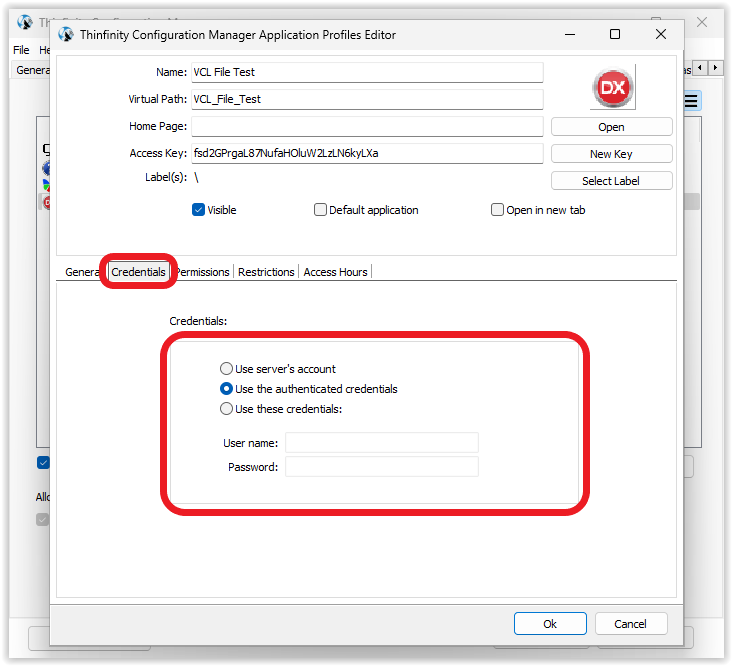The height and width of the screenshot is (666, 732).
Task: Click the tab scroll left arrow in background window
Action: tap(699, 68)
